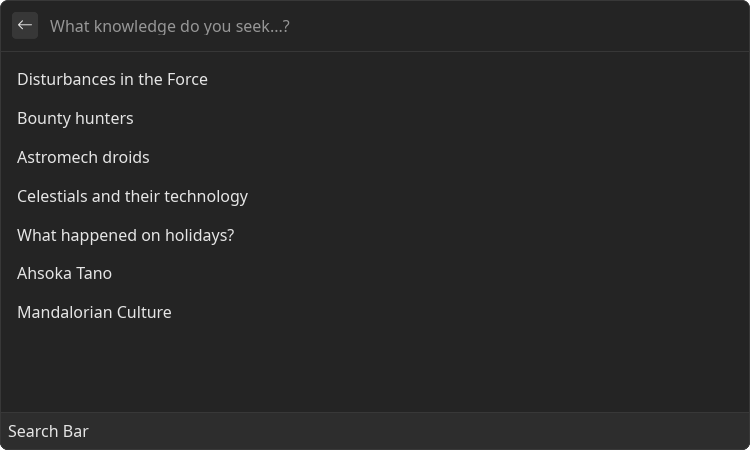Select the suggestion mentioning technology

[x=375, y=197]
